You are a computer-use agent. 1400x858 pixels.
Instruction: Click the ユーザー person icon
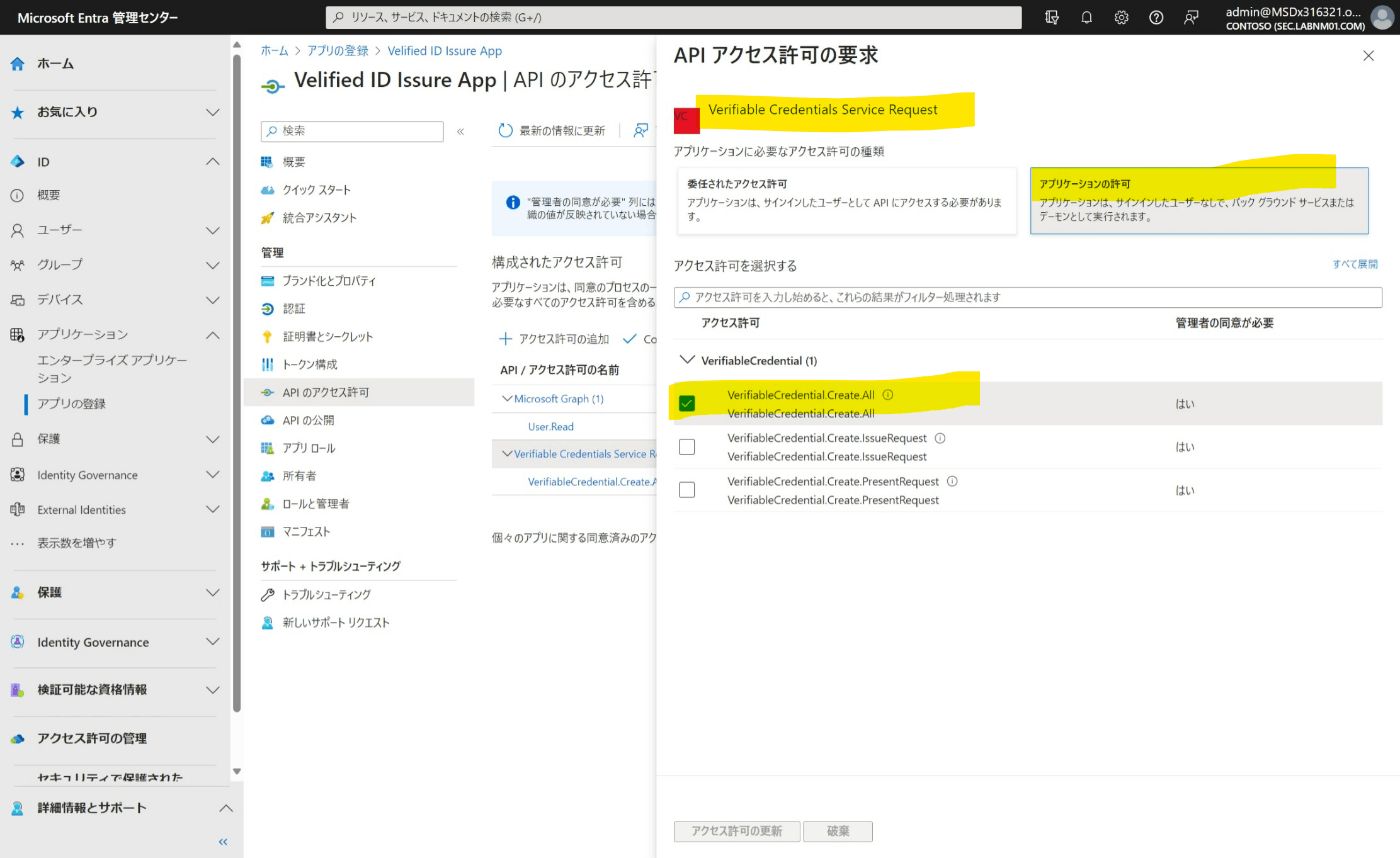point(17,230)
